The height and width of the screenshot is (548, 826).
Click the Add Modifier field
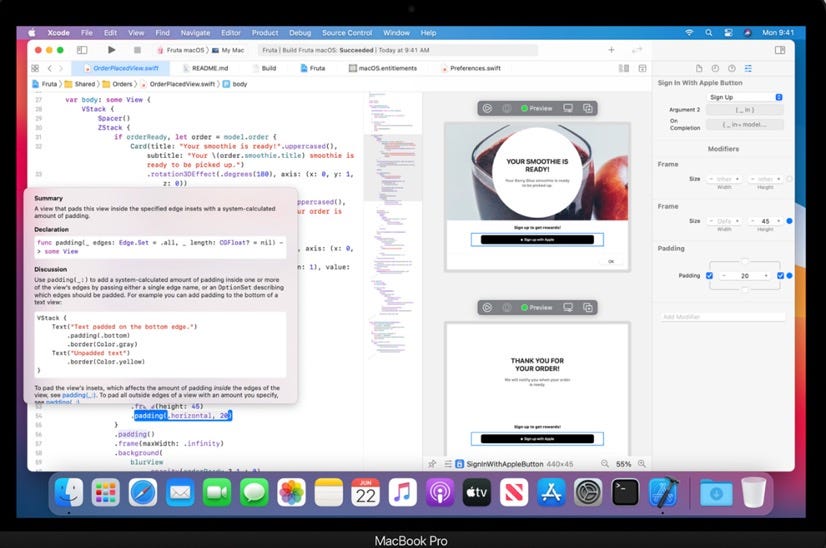pyautogui.click(x=722, y=317)
